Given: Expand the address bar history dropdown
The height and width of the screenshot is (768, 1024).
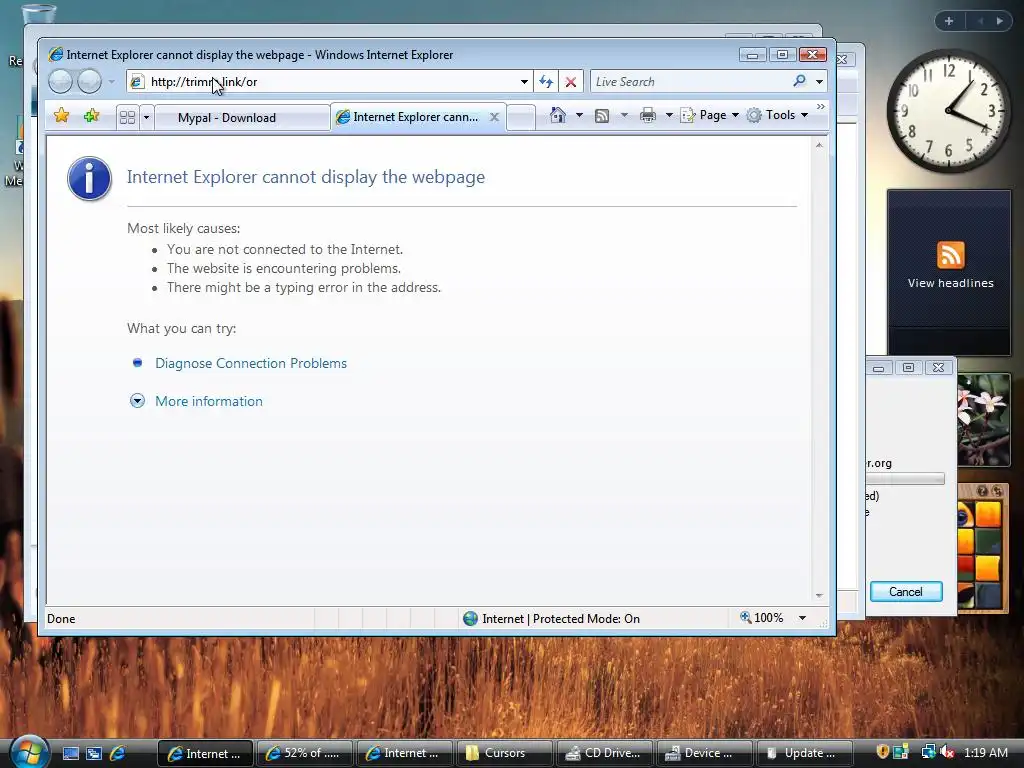Looking at the screenshot, I should tap(524, 82).
